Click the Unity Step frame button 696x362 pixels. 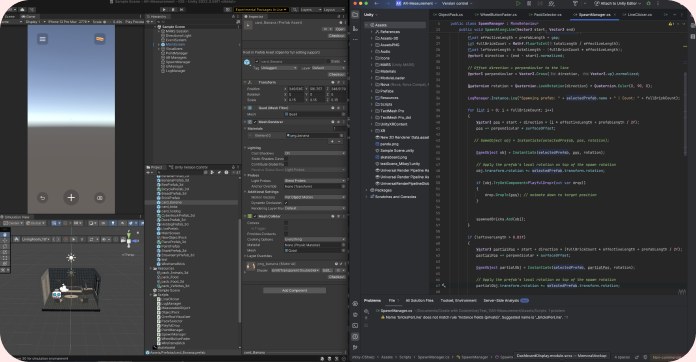pos(182,9)
